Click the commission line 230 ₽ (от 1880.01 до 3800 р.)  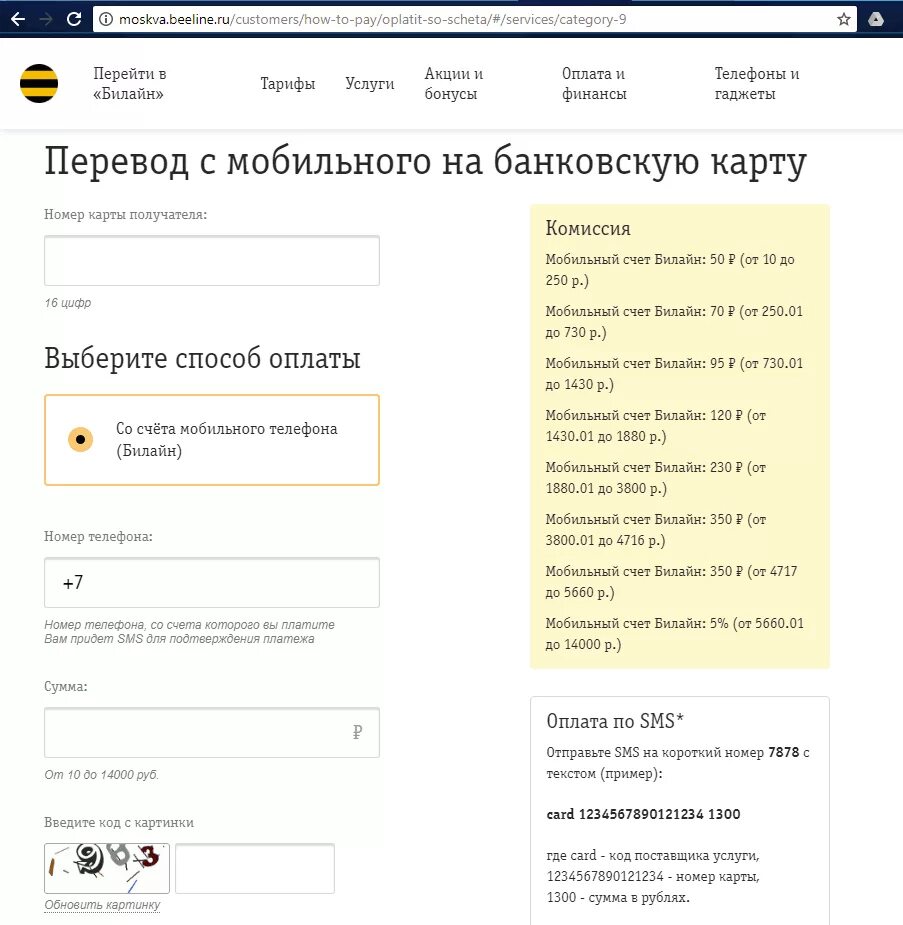656,478
